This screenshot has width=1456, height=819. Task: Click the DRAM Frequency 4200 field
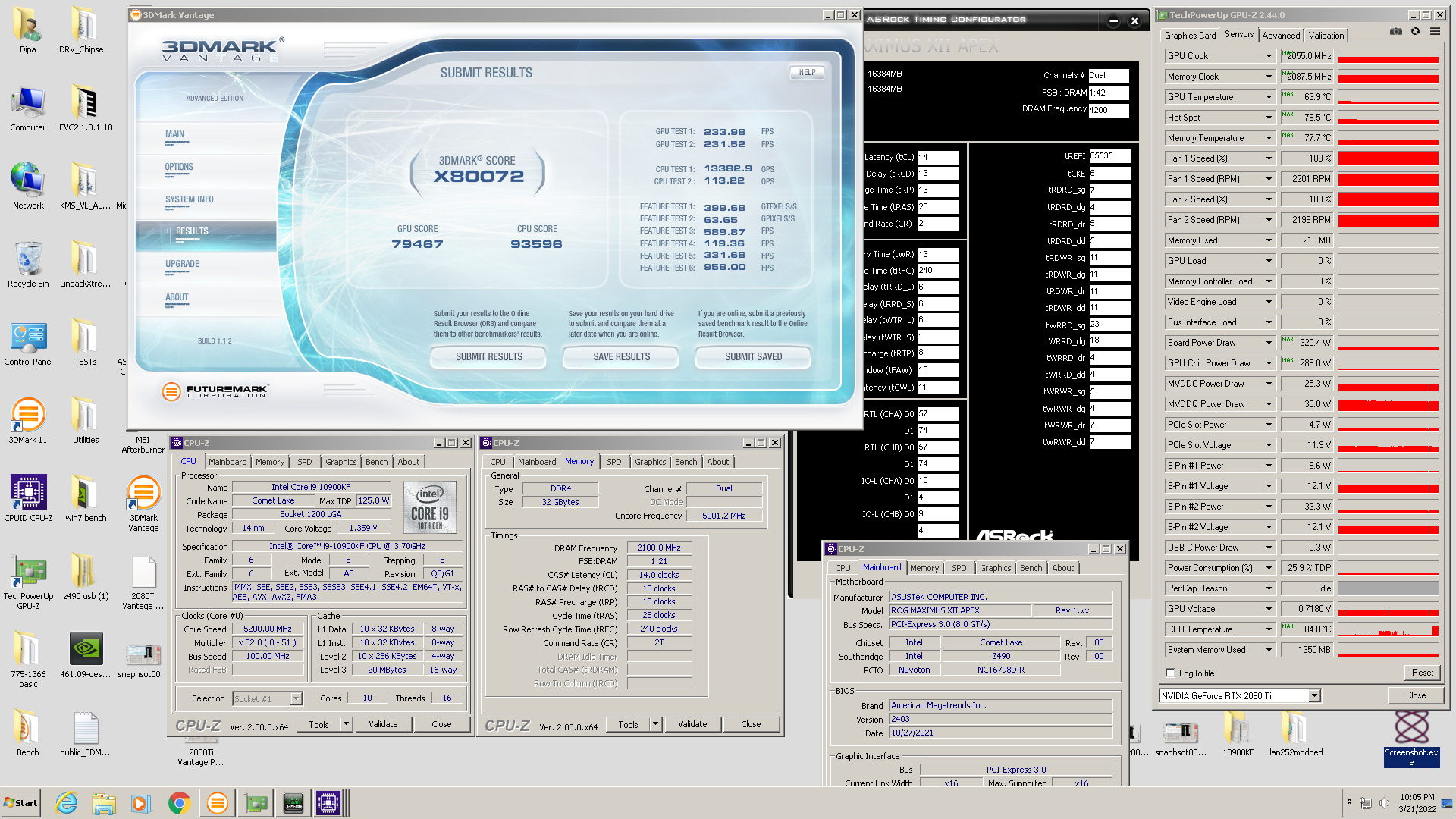[x=1109, y=110]
